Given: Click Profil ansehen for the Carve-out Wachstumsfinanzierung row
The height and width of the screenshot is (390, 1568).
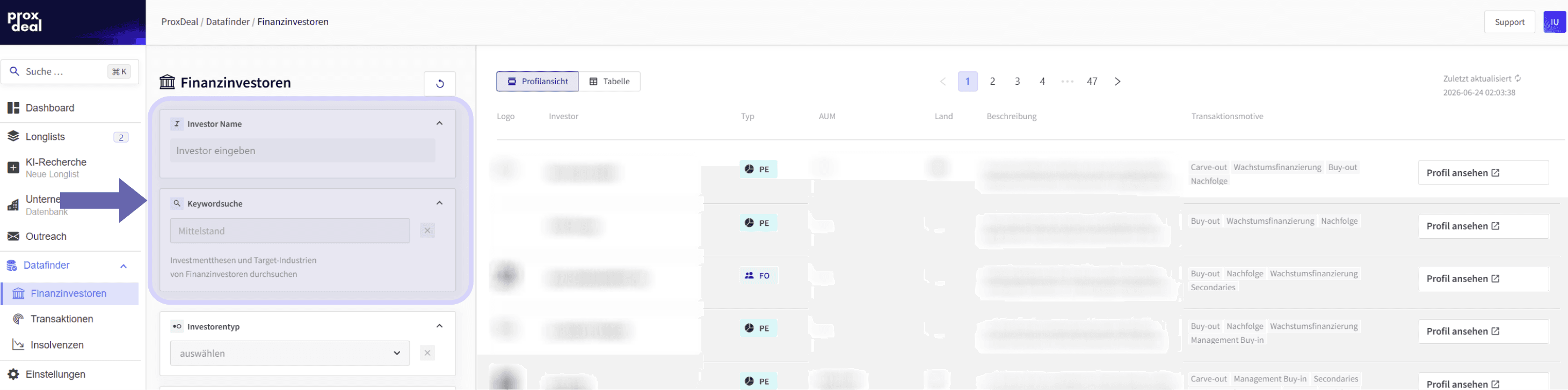Looking at the screenshot, I should coord(1483,173).
